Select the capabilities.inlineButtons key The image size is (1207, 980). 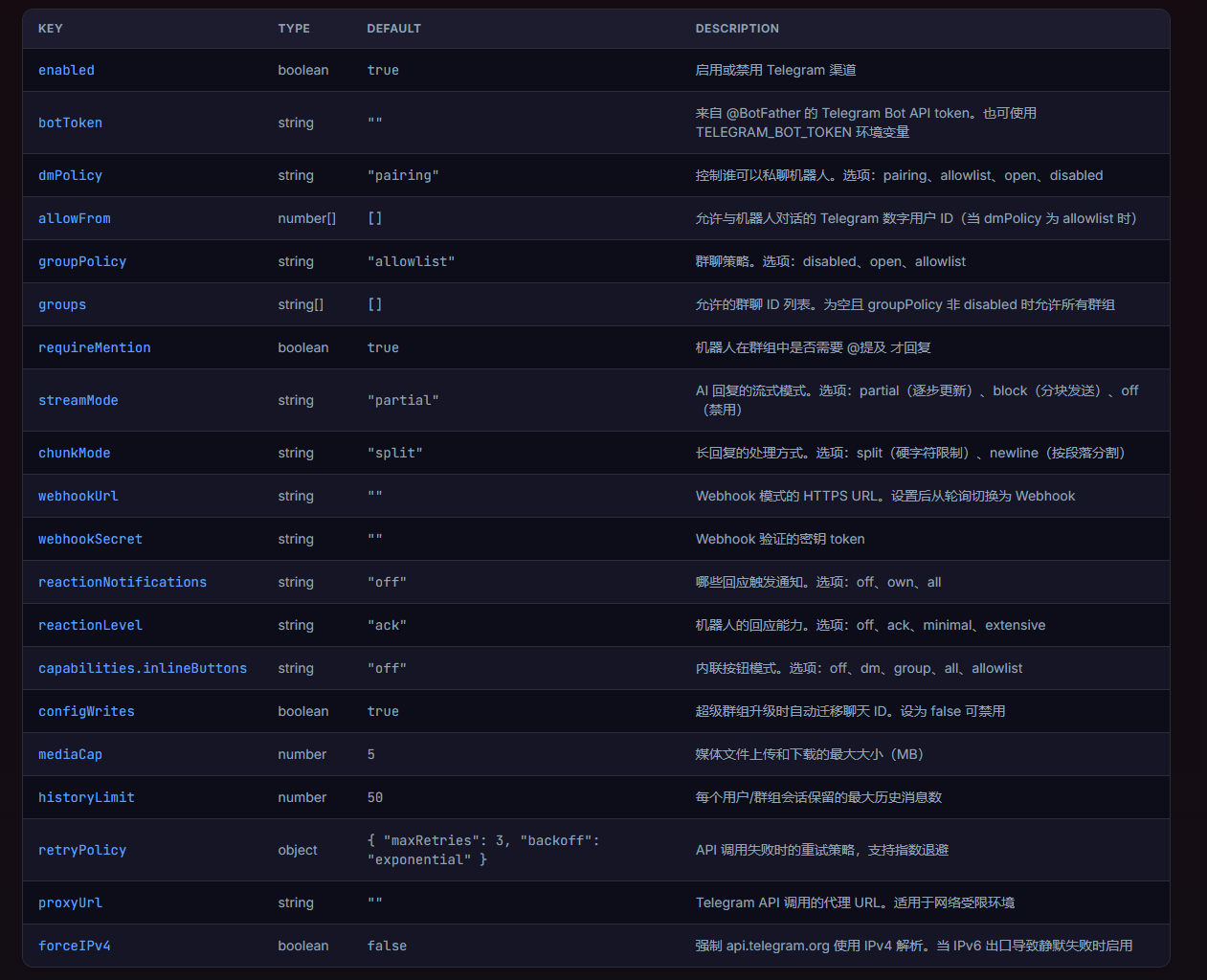[143, 668]
